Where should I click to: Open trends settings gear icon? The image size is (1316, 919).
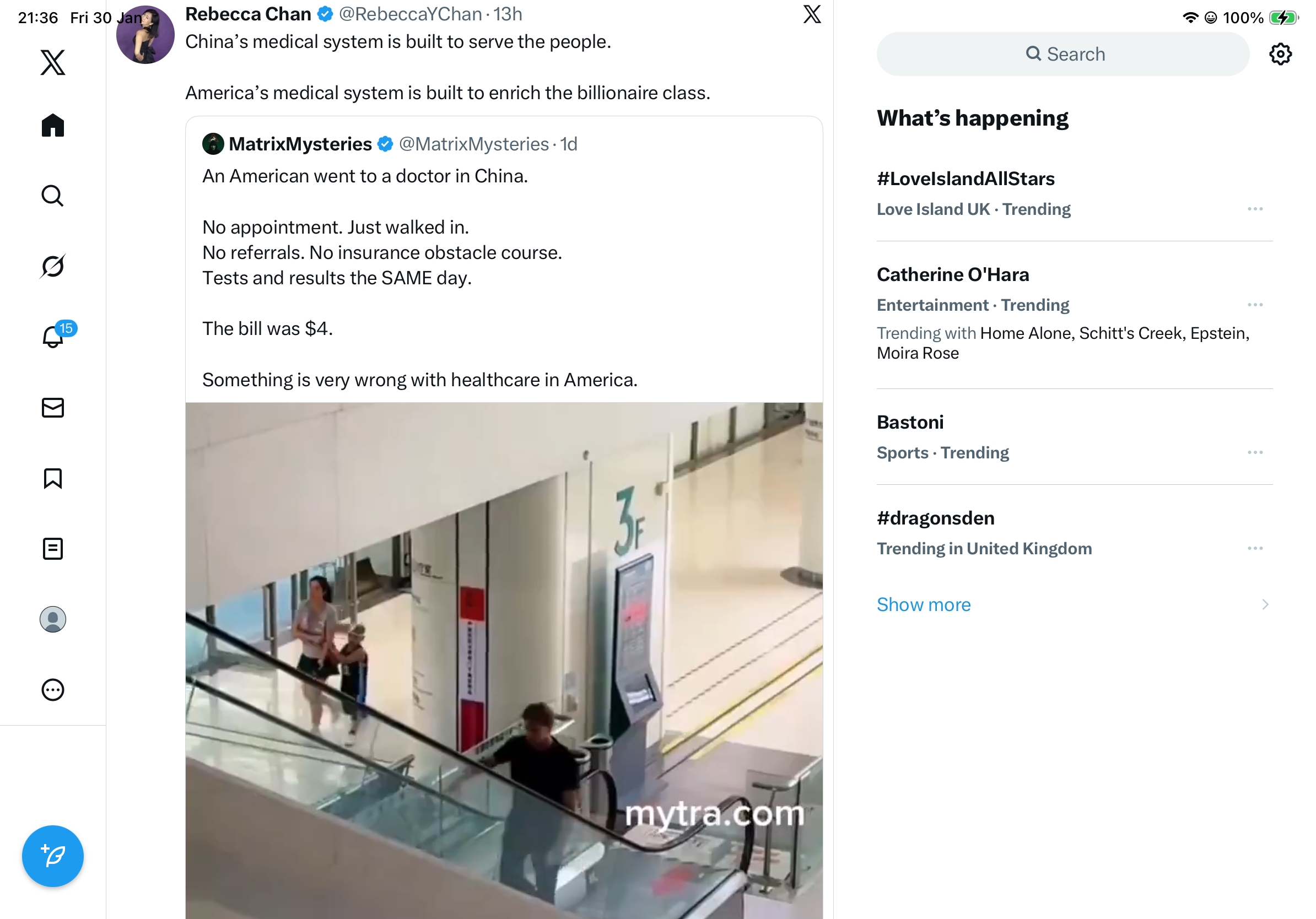click(x=1280, y=54)
